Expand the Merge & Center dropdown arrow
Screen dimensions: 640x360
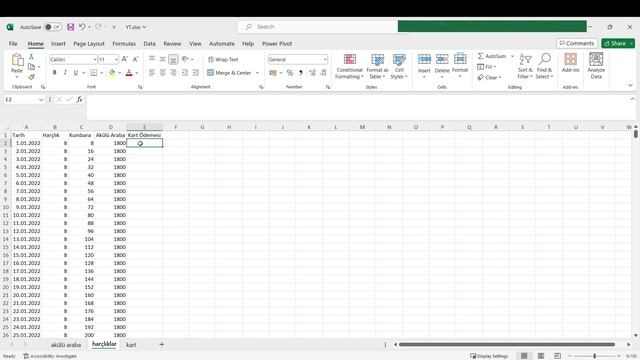pyautogui.click(x=257, y=73)
